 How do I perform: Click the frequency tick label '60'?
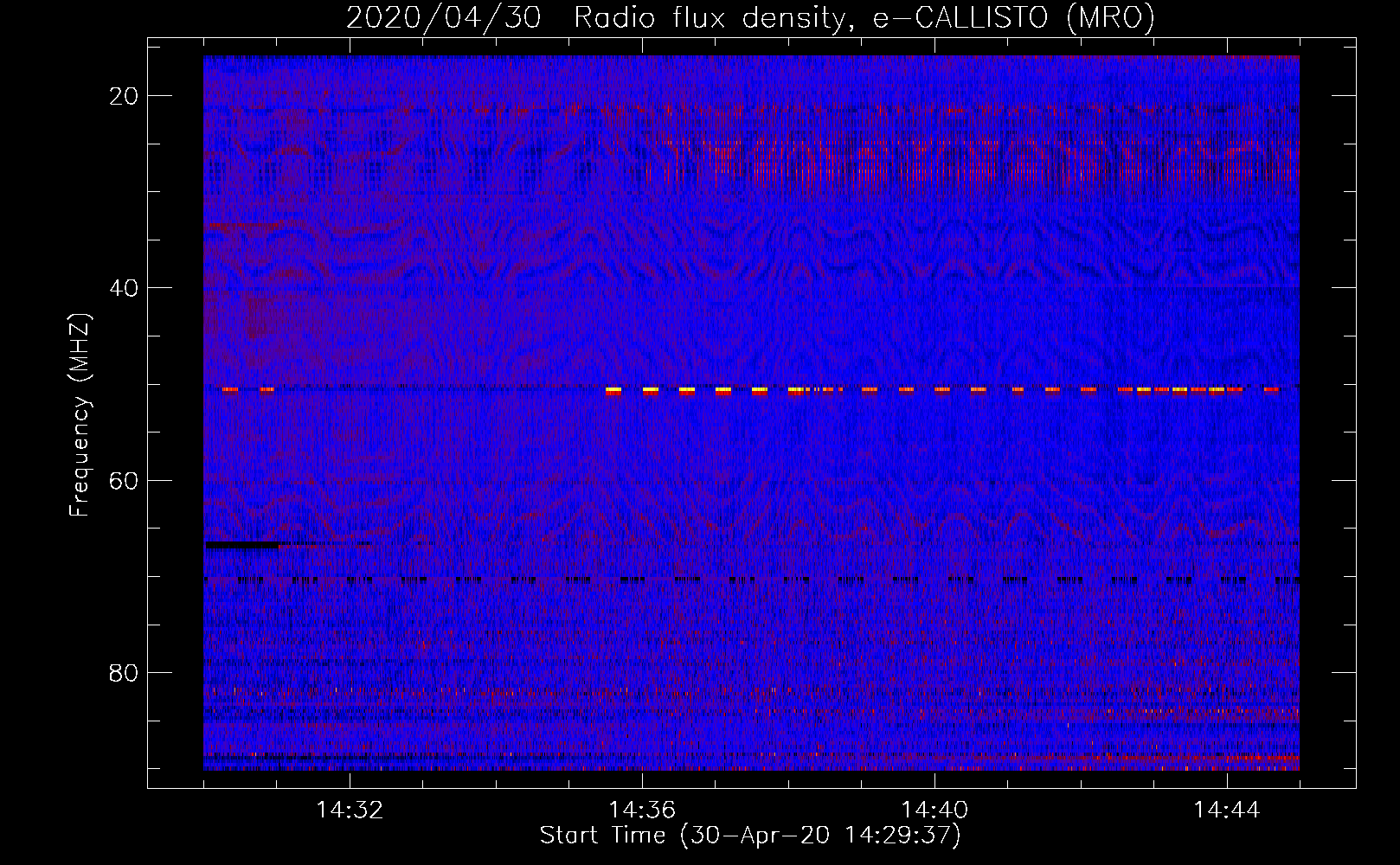click(125, 480)
